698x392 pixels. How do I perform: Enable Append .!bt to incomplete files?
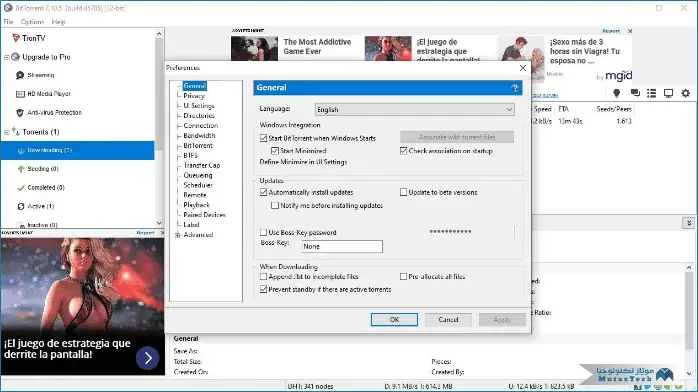point(264,276)
